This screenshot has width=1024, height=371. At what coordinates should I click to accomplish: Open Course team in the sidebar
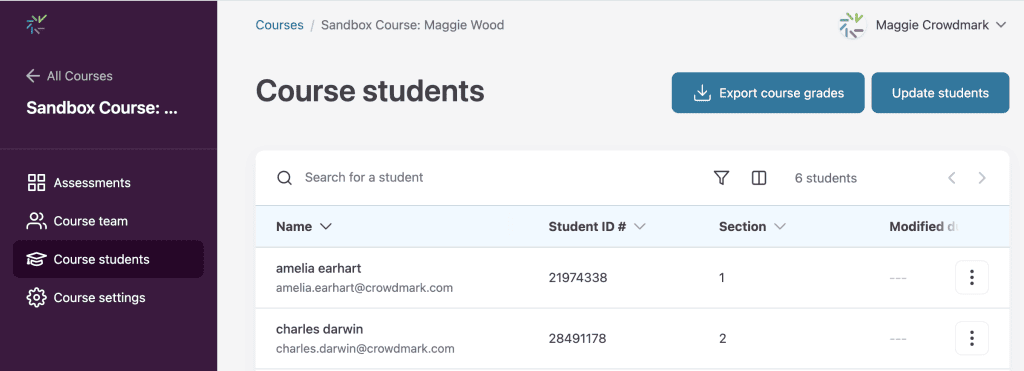click(108, 221)
